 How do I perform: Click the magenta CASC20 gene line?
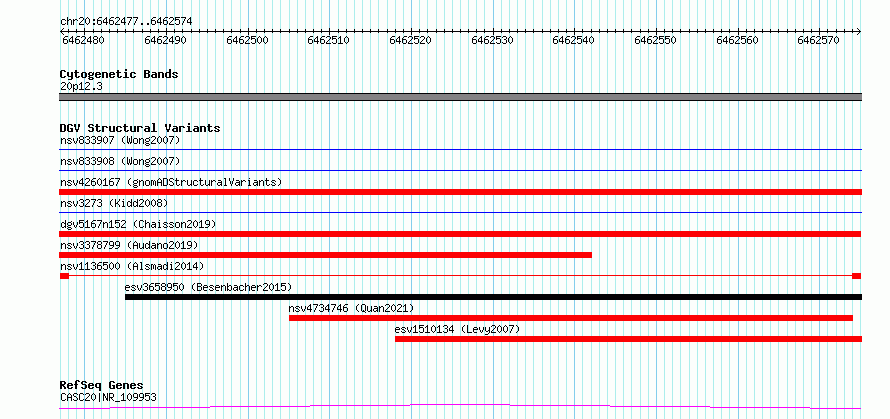[460, 407]
